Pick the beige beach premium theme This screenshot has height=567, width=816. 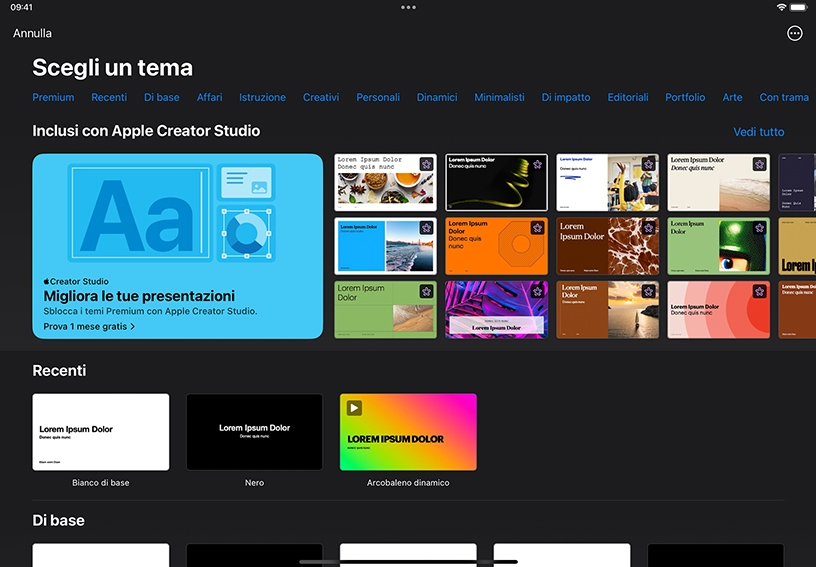tap(719, 182)
